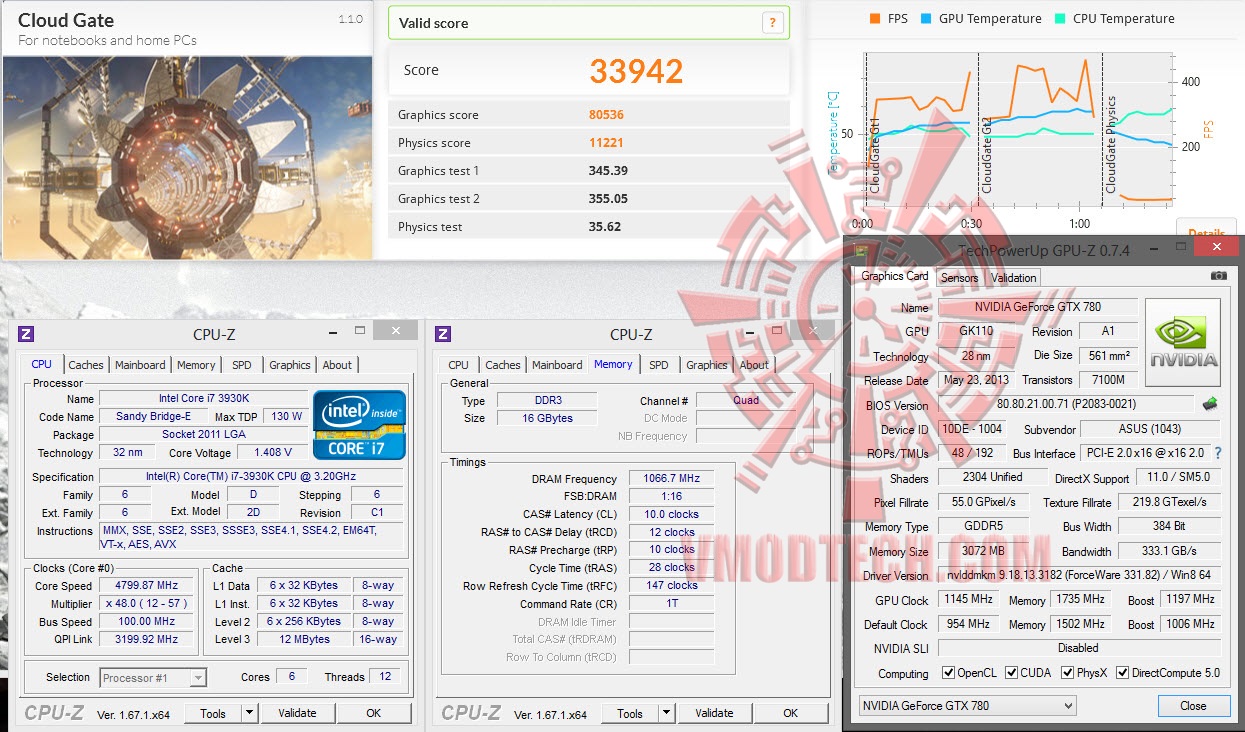Click the BIOS save chip icon in GPU-Z
The height and width of the screenshot is (732, 1245).
coord(1210,404)
